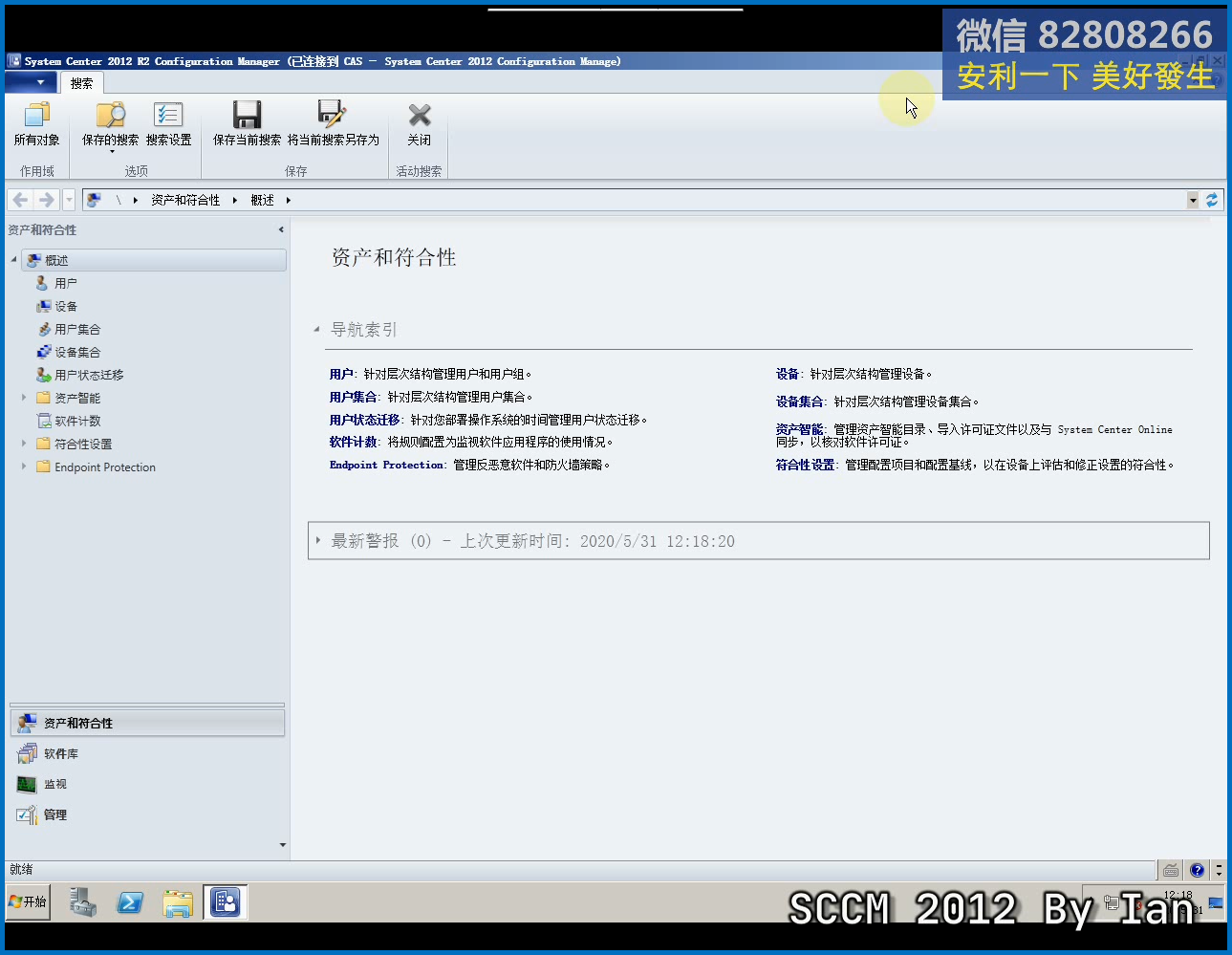This screenshot has height=955, width=1232.
Task: Expand the 符合性设置 folder node
Action: [x=24, y=444]
